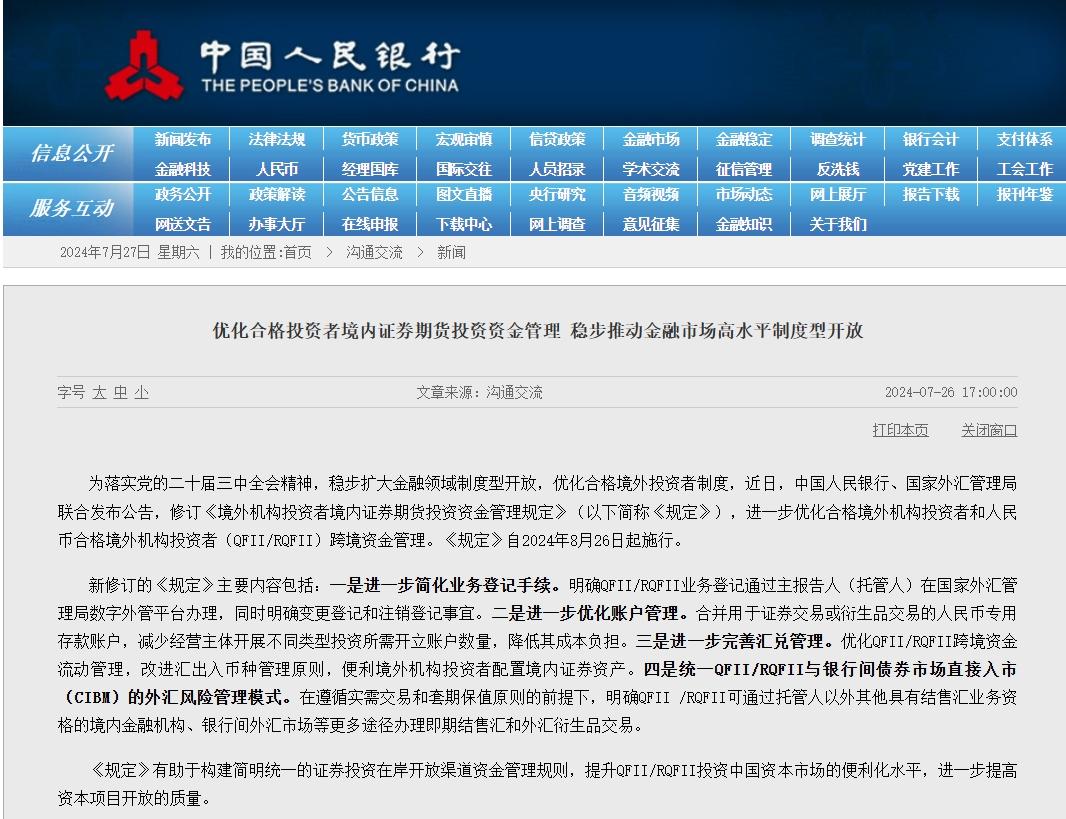Visit the 报告下载 page

(931, 194)
